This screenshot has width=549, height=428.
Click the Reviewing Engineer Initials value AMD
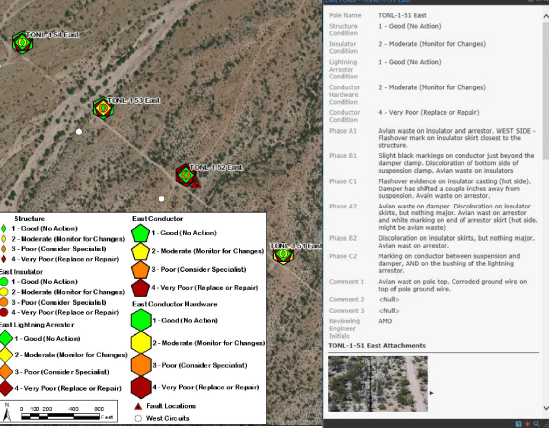(385, 321)
